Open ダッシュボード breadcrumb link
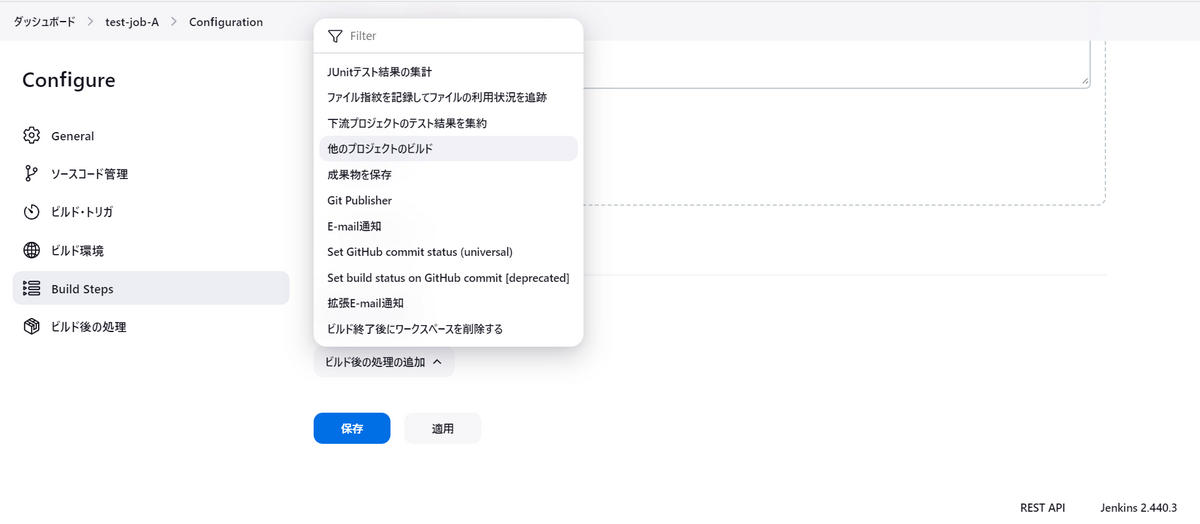Image resolution: width=1200 pixels, height=524 pixels. click(44, 21)
